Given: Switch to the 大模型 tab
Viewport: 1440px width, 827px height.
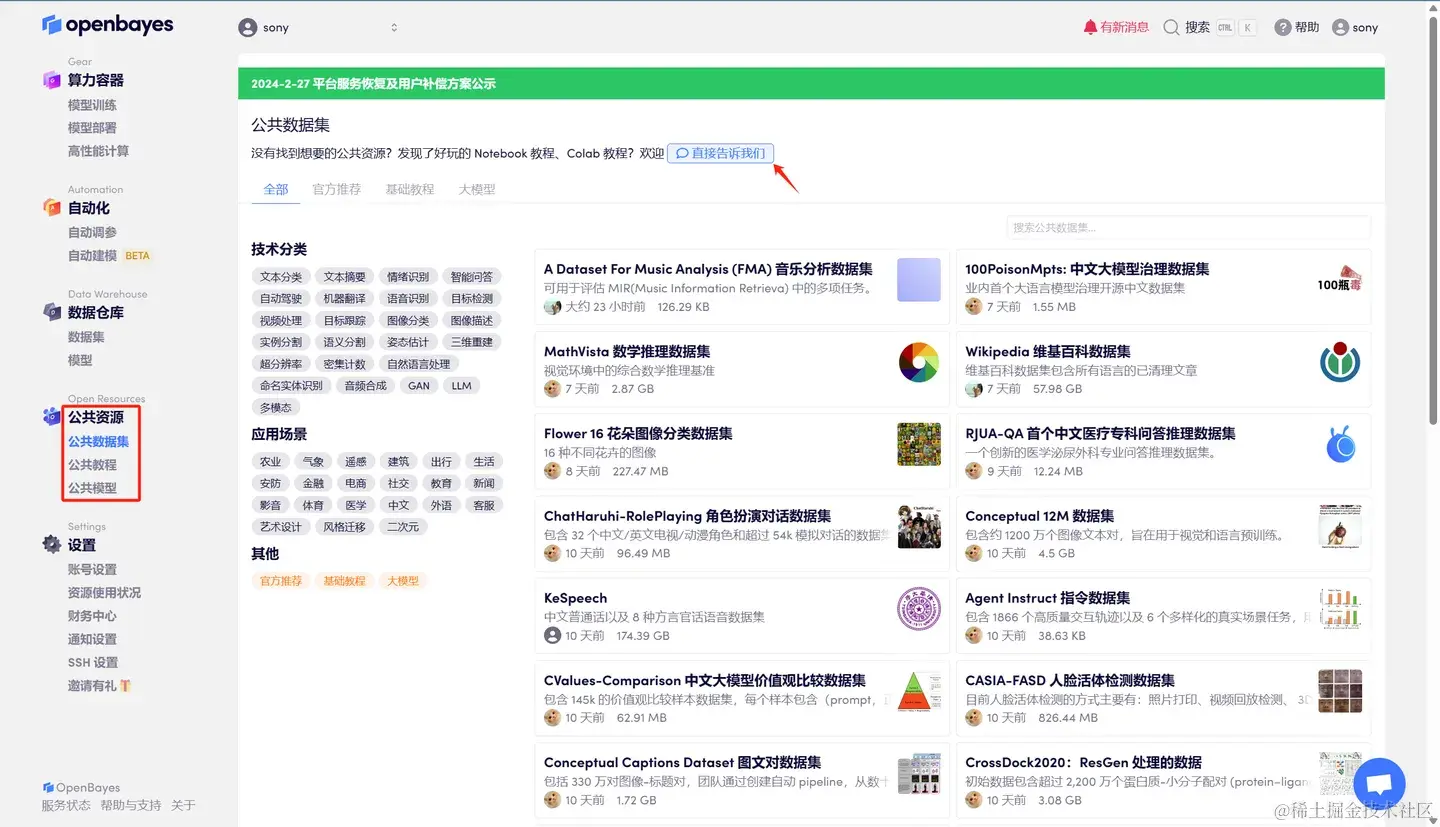Looking at the screenshot, I should click(477, 189).
